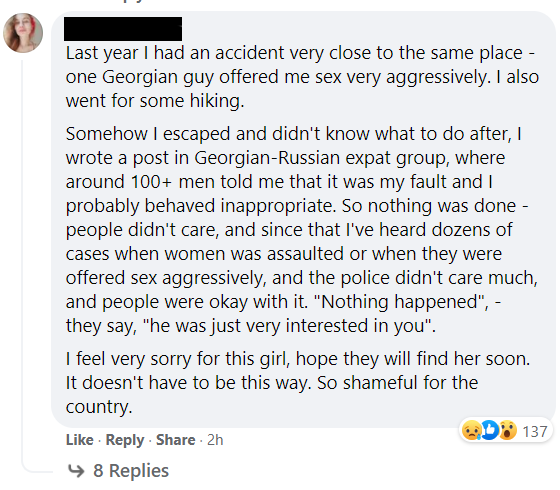Click the word "country." ending the comment
The image size is (560, 490).
(x=99, y=407)
